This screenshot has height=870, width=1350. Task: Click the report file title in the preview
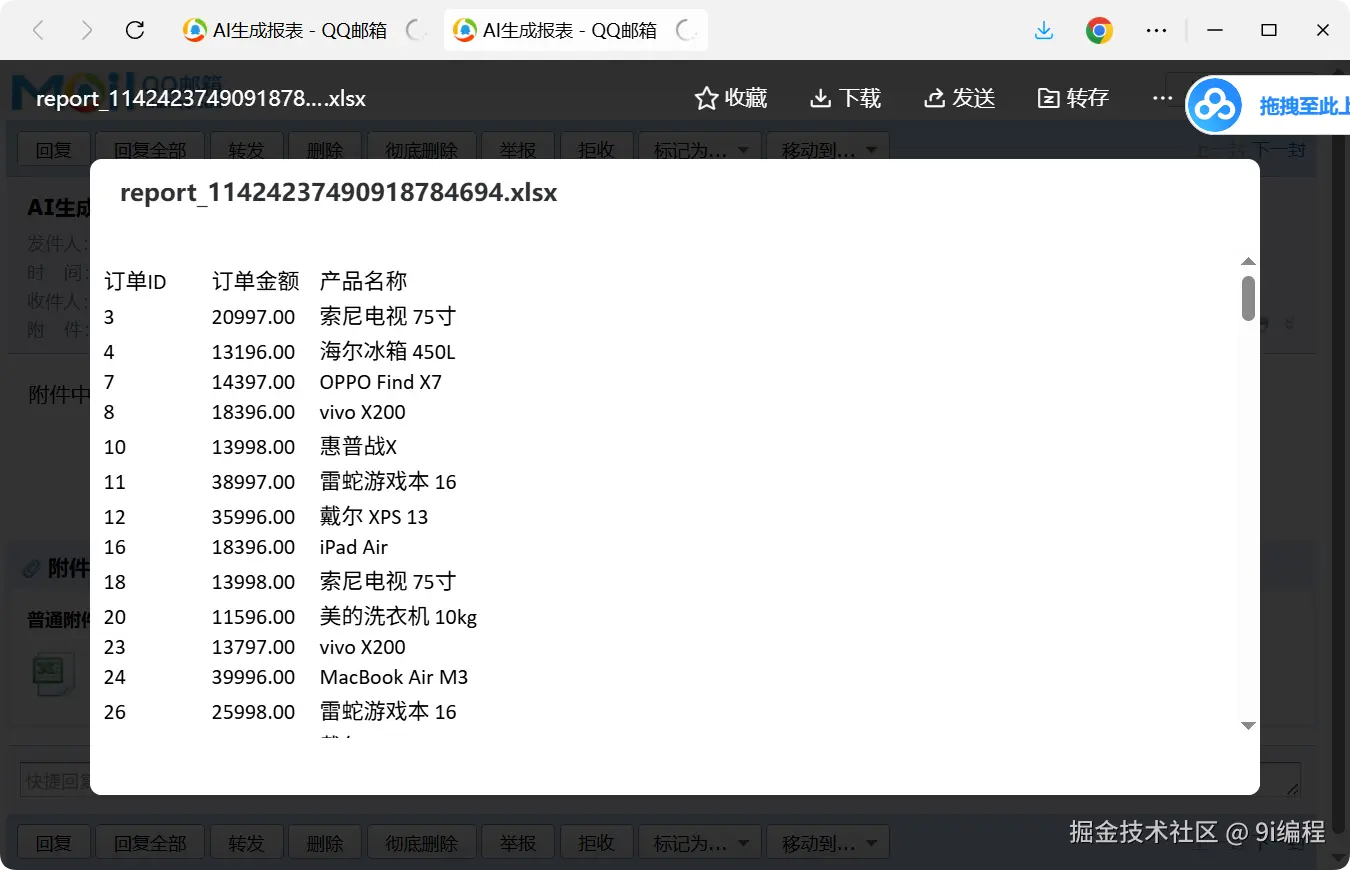click(x=338, y=193)
